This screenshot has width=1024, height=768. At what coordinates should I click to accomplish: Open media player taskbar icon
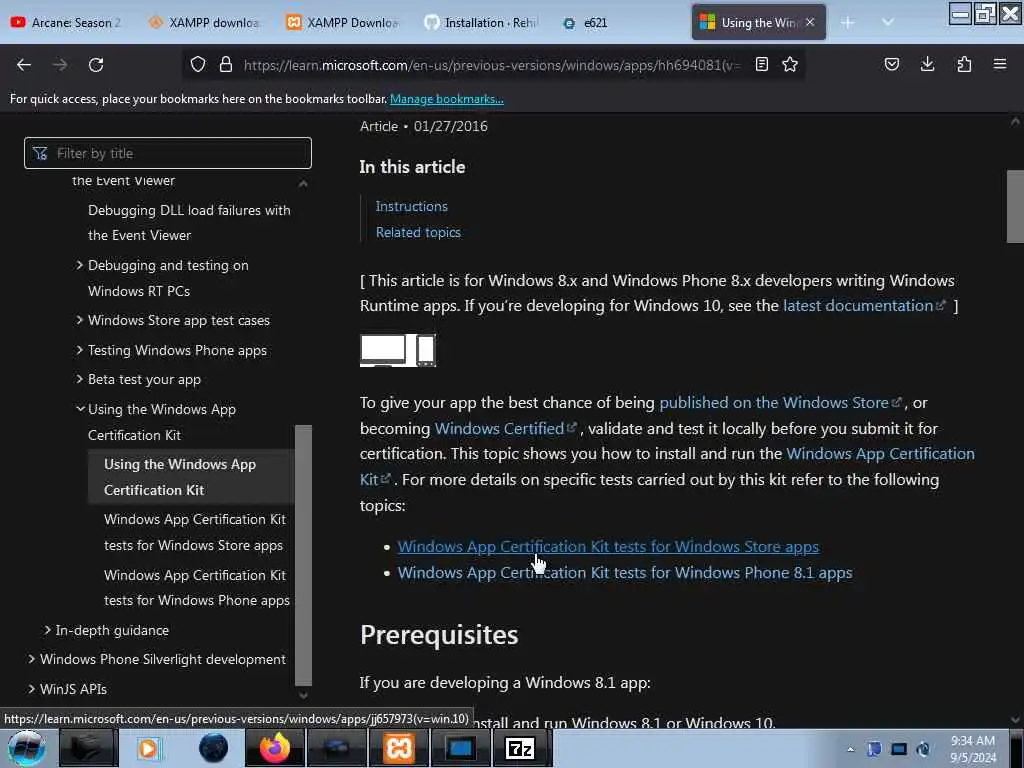pyautogui.click(x=148, y=748)
